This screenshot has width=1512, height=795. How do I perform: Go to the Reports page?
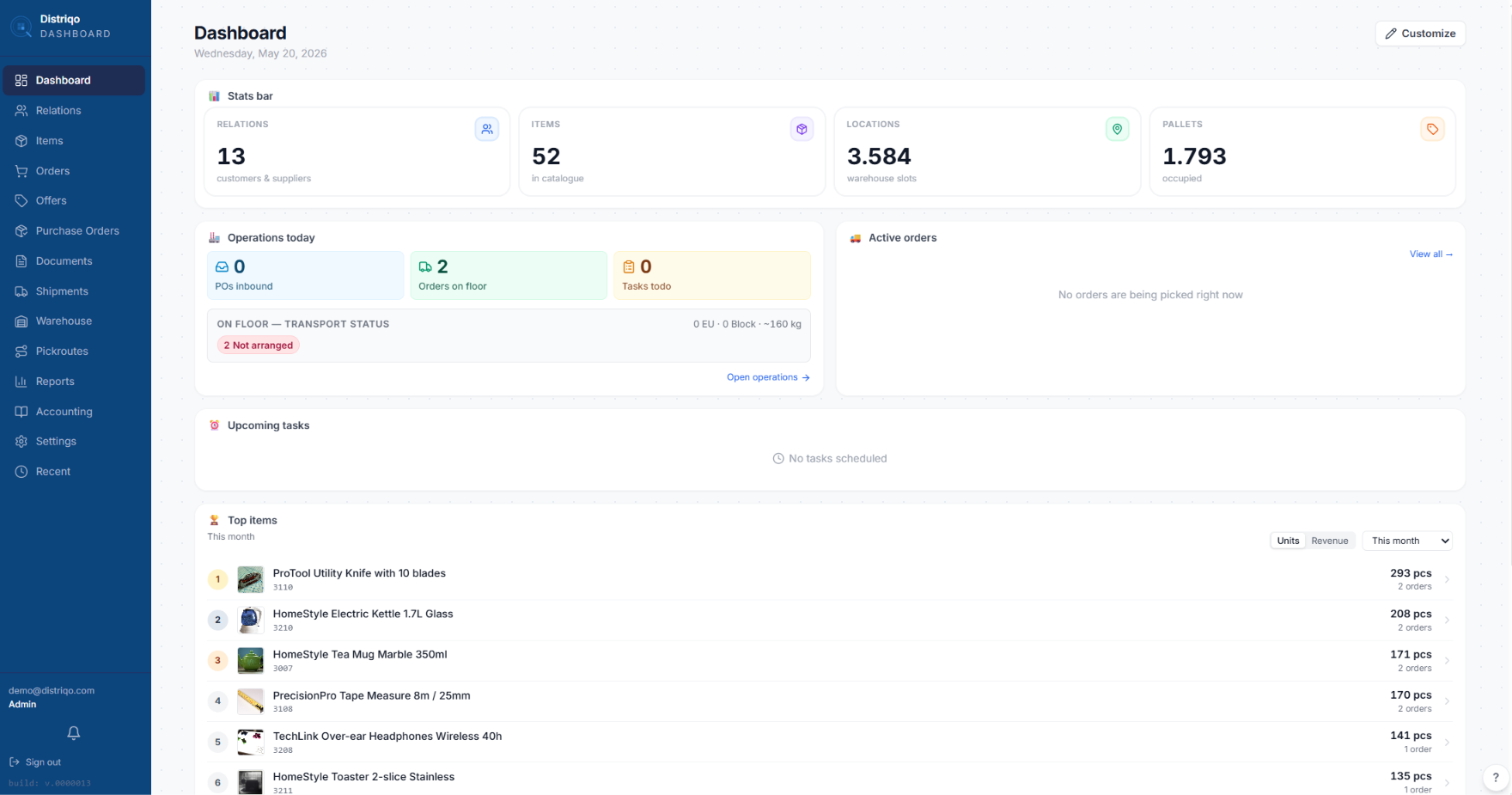coord(74,382)
